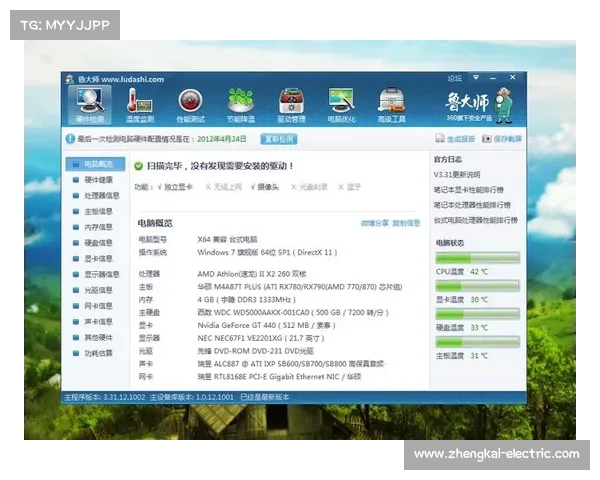Click the 主板温度 progress bar

[478, 342]
